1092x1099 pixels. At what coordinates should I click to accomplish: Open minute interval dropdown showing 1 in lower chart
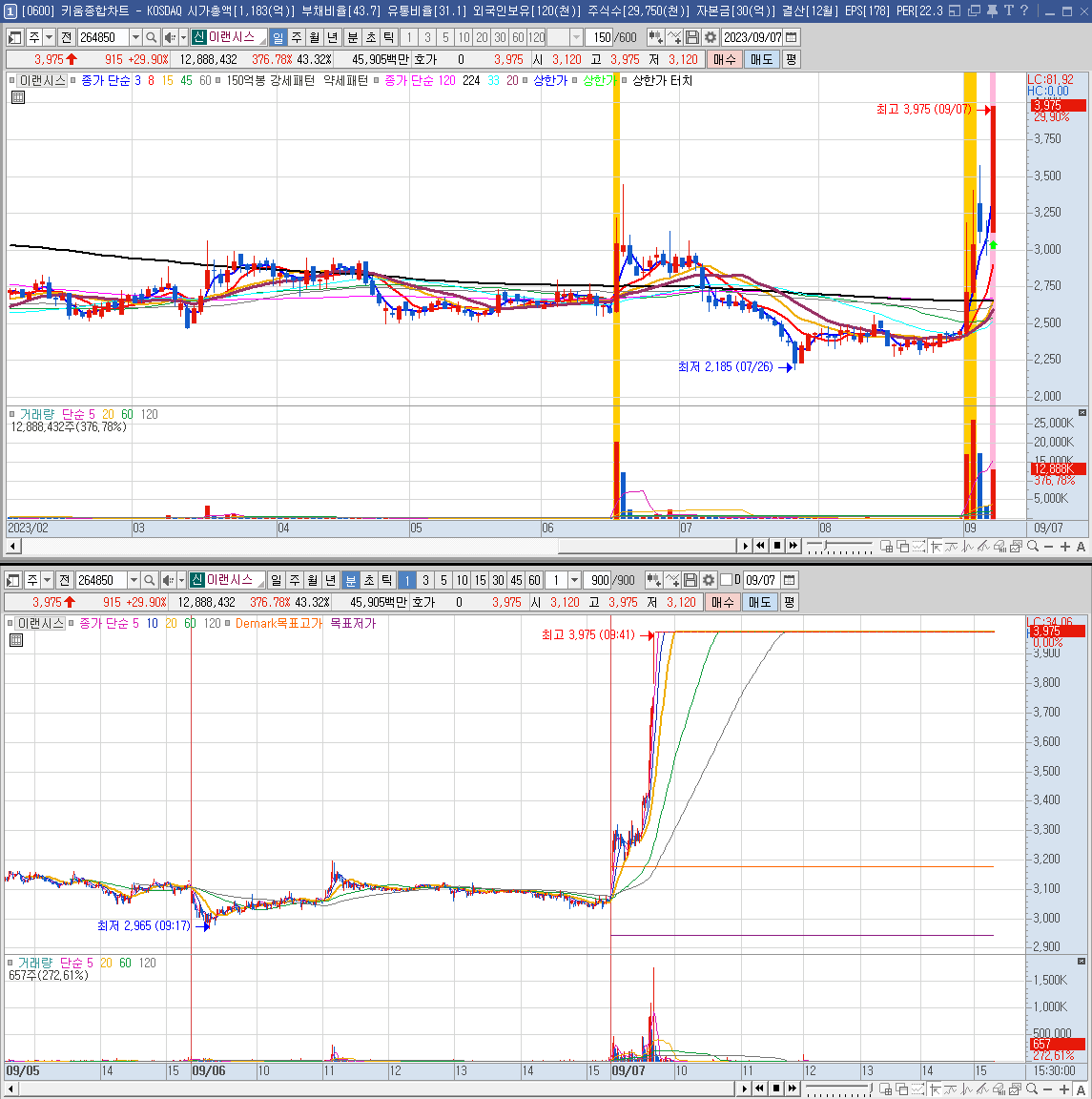(x=574, y=580)
